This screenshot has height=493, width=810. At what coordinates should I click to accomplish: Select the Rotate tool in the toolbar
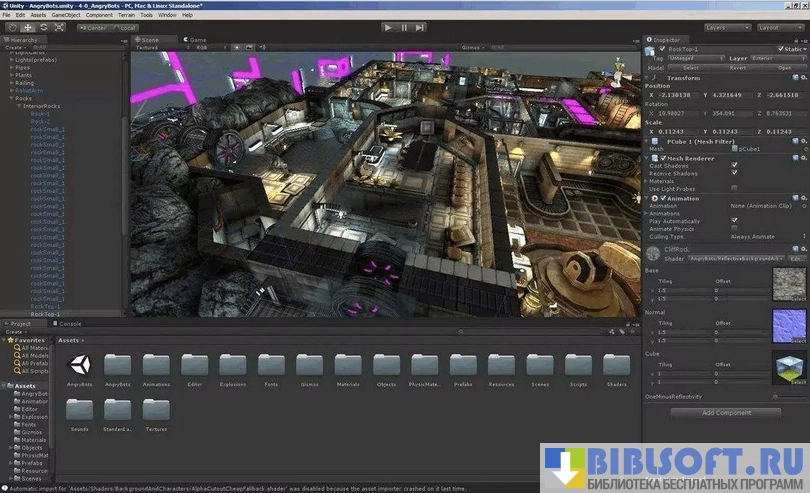[x=44, y=27]
